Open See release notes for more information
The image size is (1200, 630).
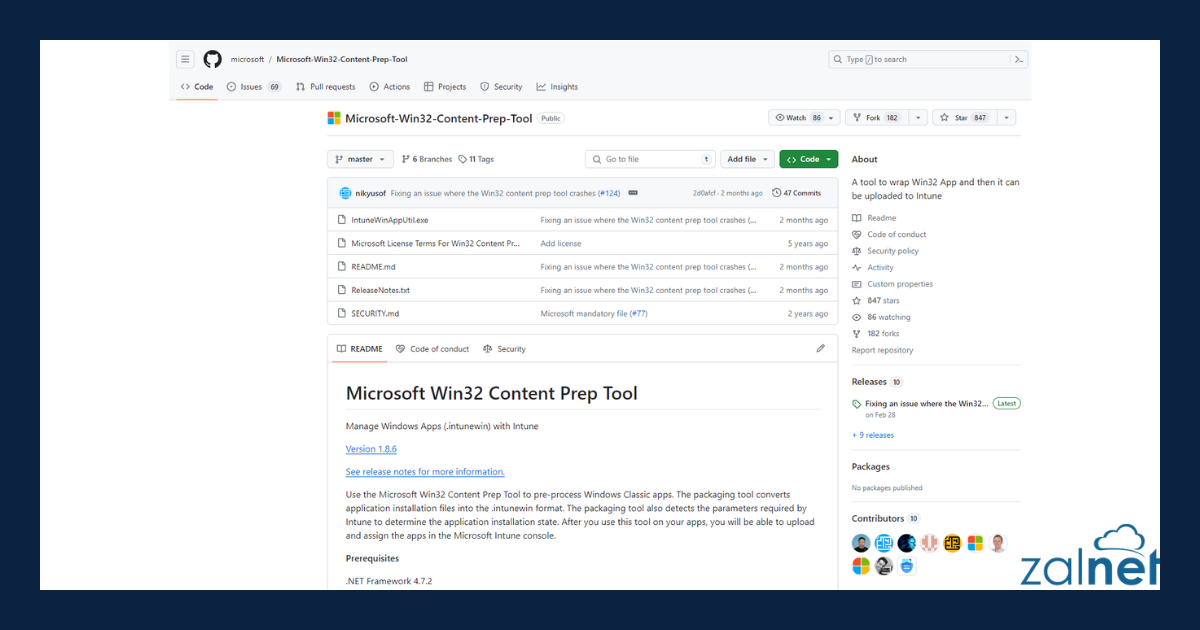point(425,472)
